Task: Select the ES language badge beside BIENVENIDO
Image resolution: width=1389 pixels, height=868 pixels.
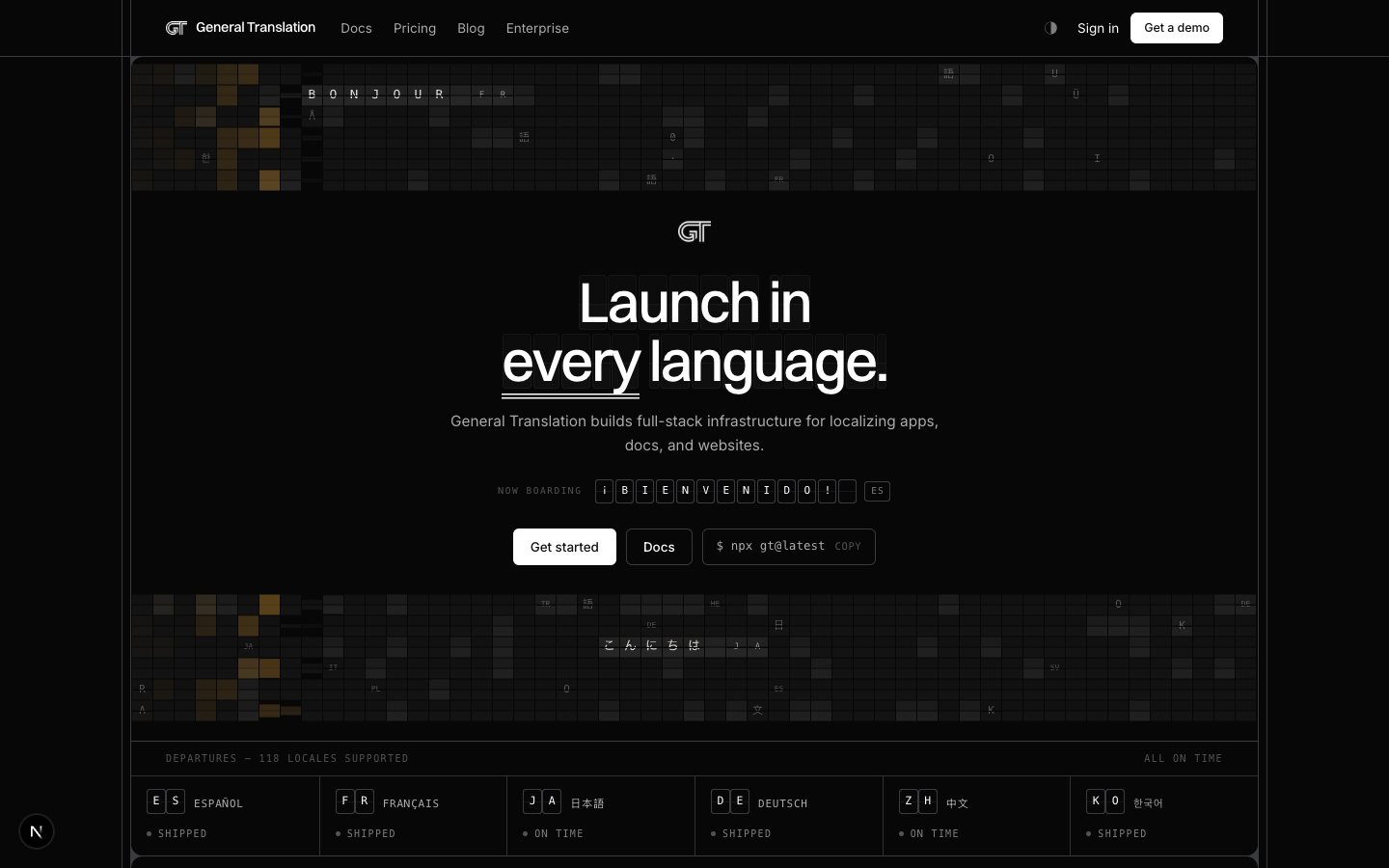Action: pyautogui.click(x=877, y=491)
